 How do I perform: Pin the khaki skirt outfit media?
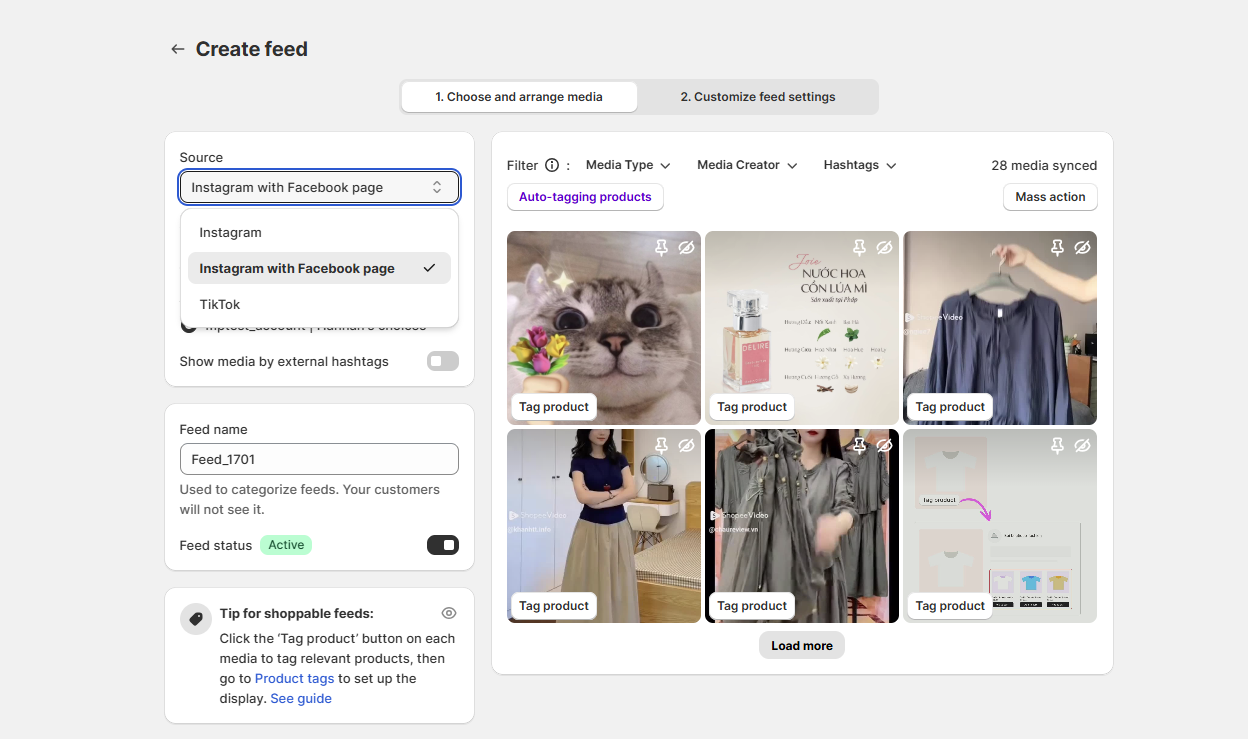pos(661,445)
